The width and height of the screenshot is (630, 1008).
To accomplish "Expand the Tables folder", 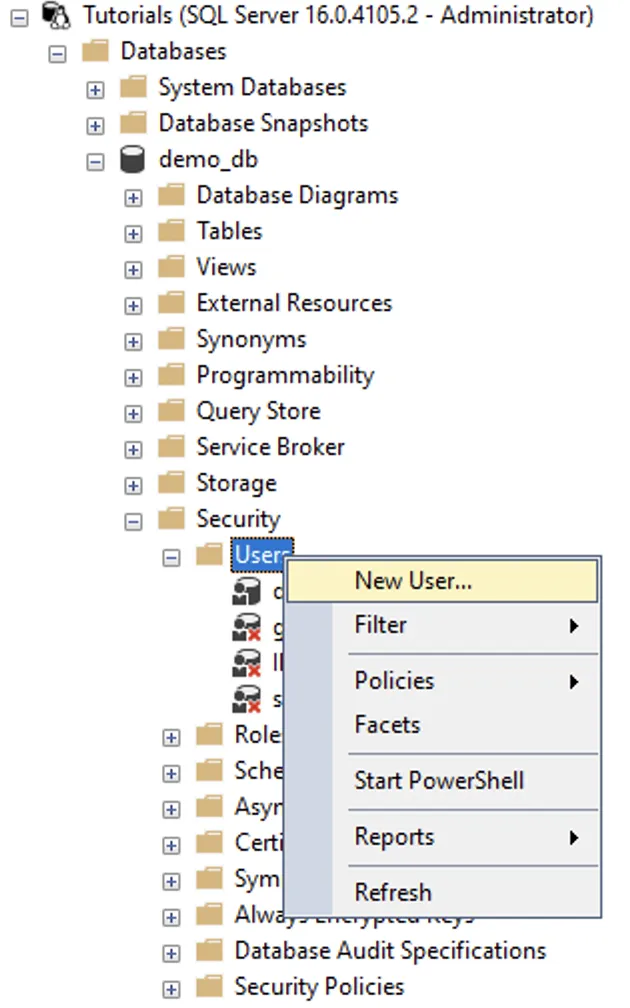I will pyautogui.click(x=133, y=233).
